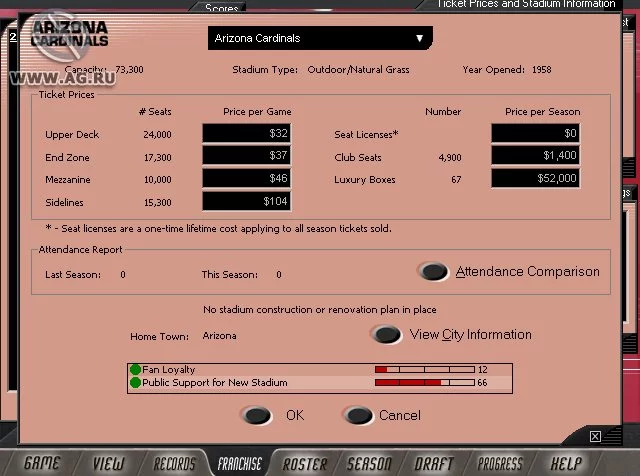Click the Club Seats number 4,900

450,158
